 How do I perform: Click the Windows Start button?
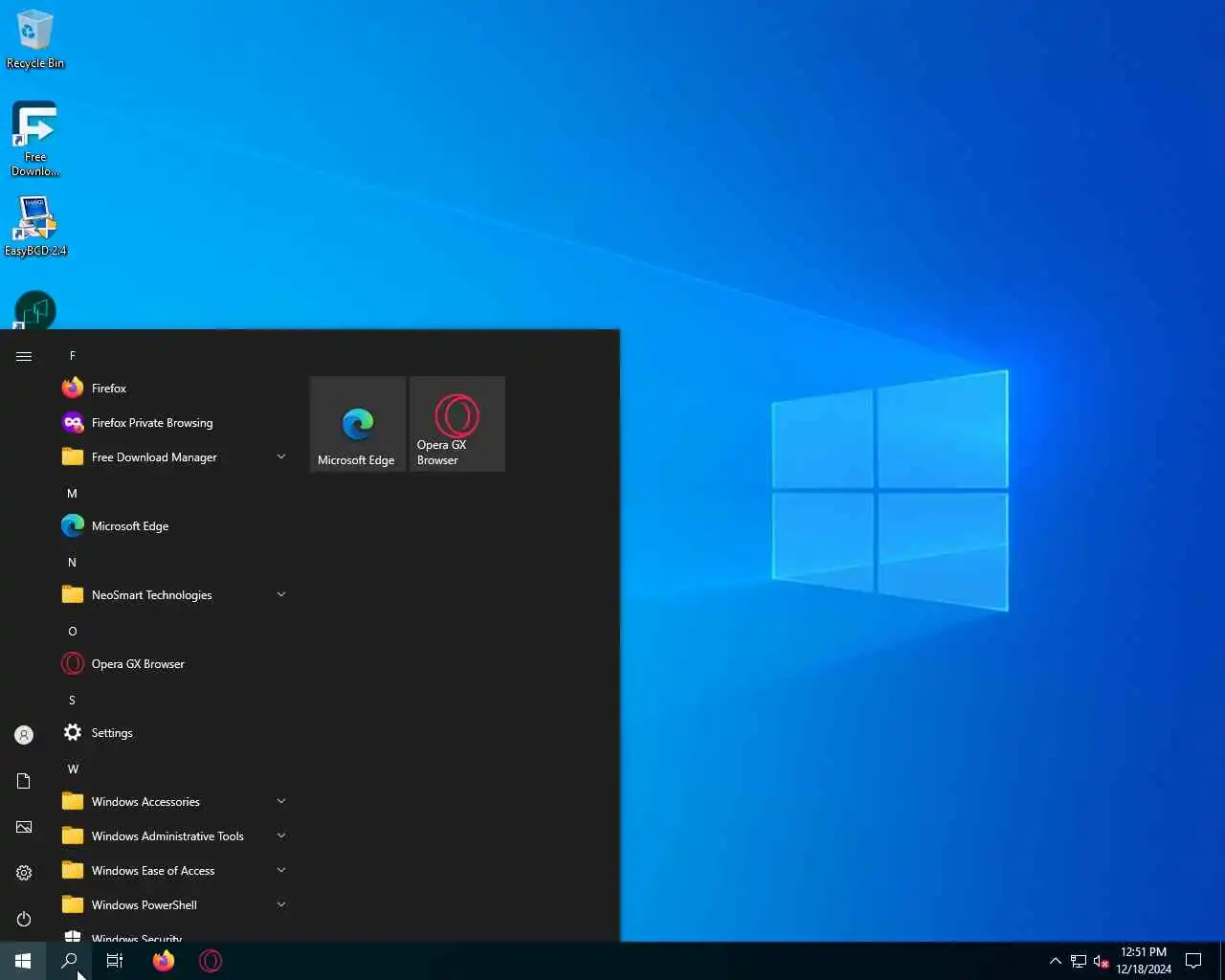[x=23, y=961]
